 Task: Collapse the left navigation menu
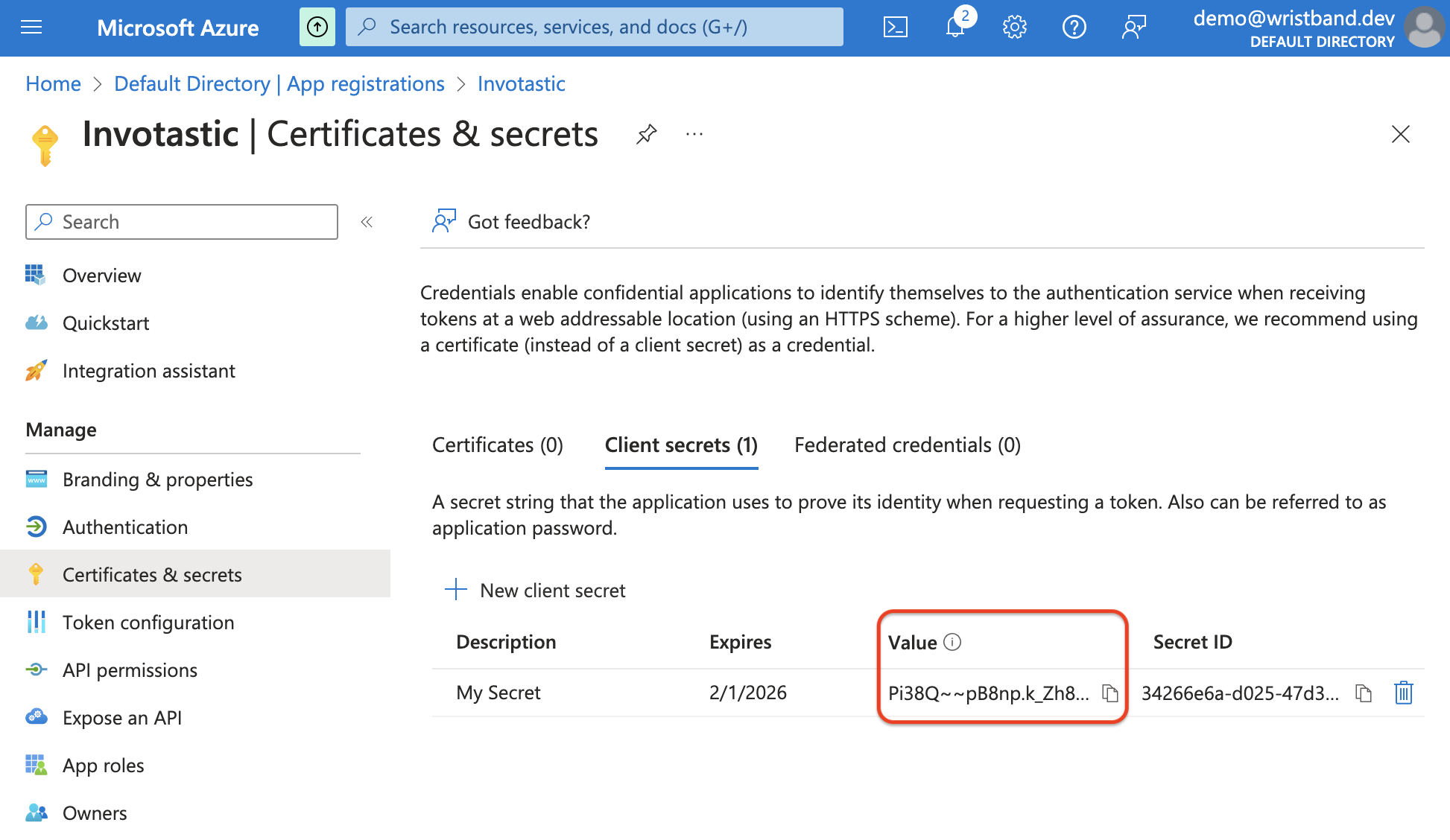(367, 222)
